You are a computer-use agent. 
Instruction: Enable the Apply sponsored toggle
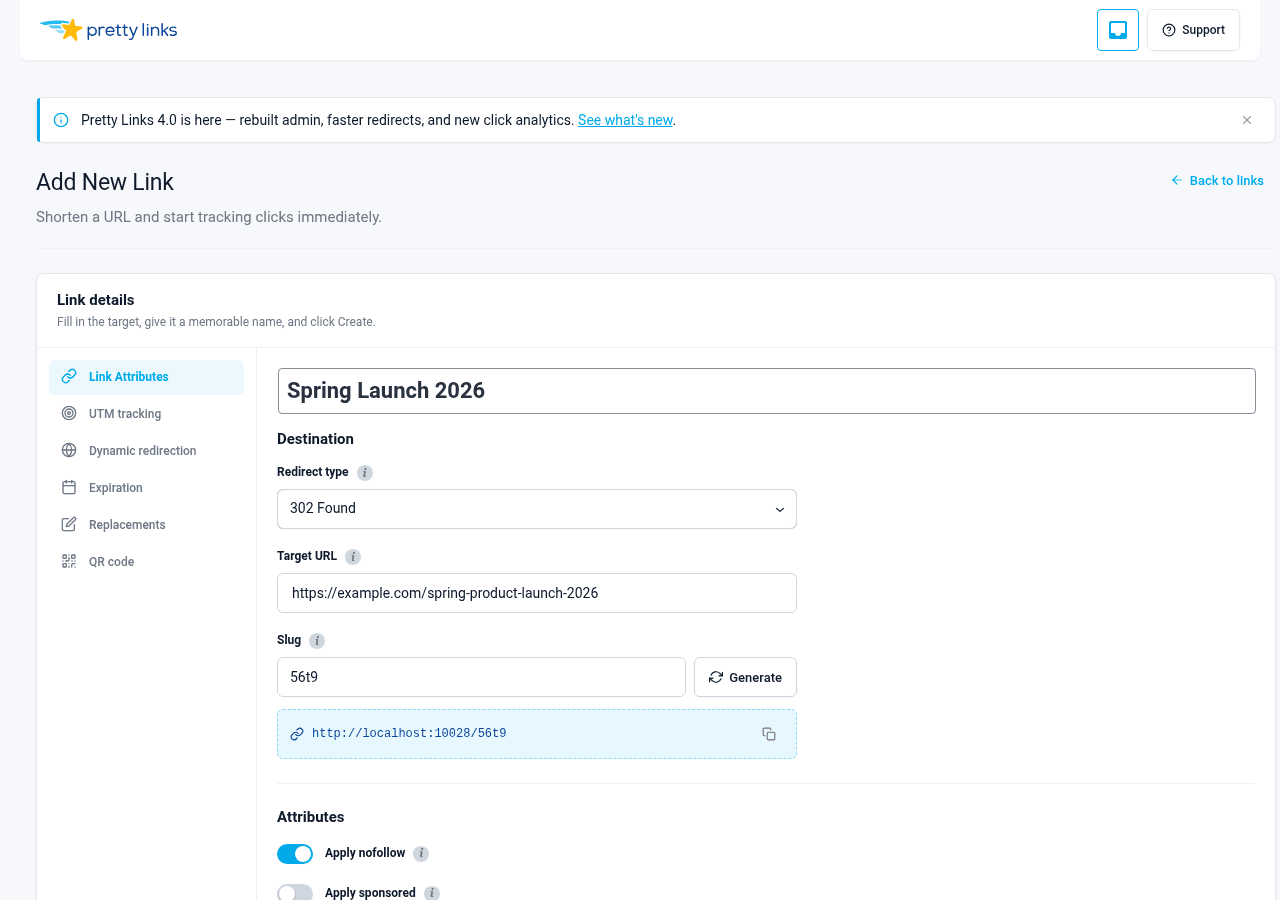point(295,893)
